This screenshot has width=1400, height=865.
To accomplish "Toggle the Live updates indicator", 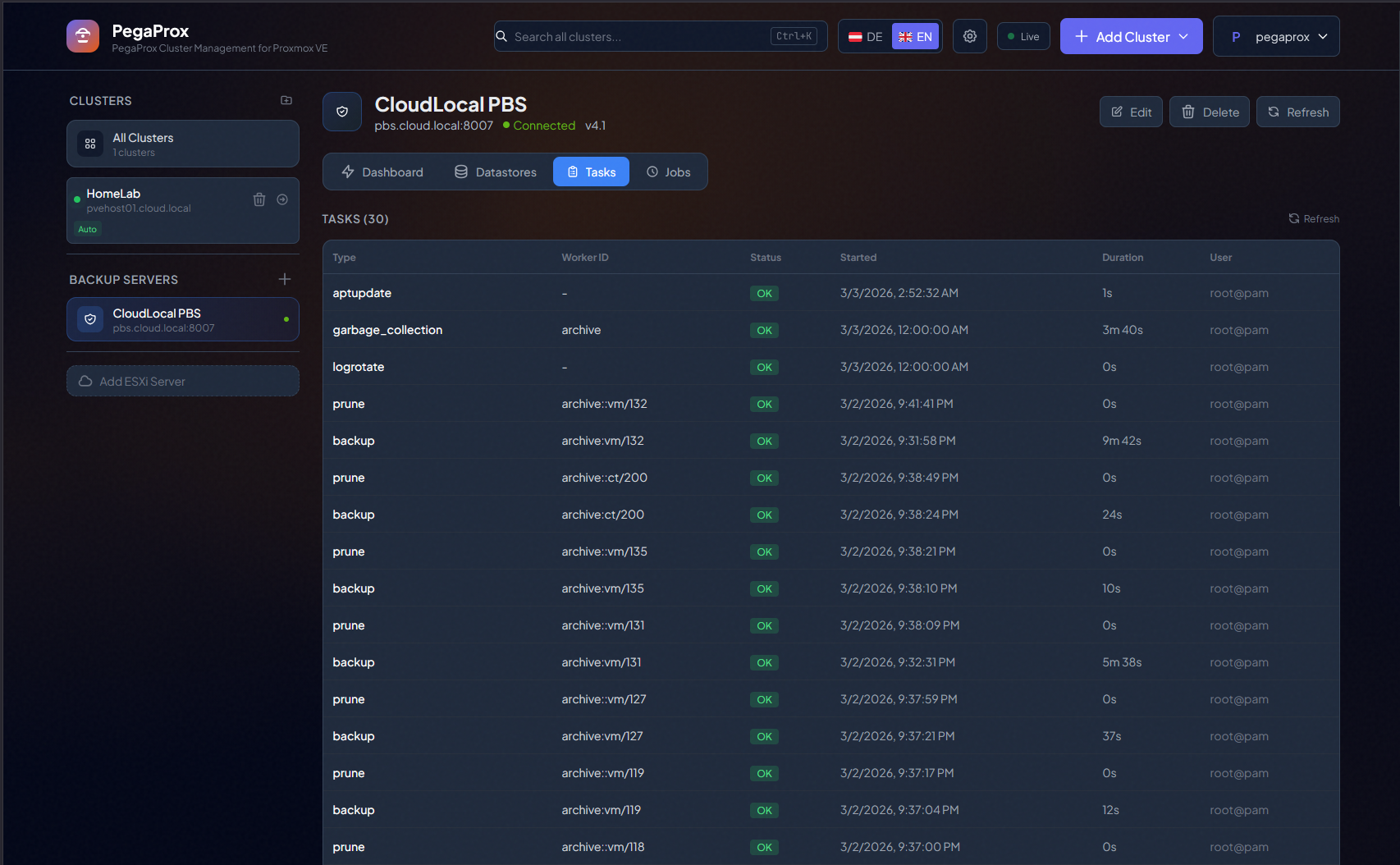I will pyautogui.click(x=1023, y=37).
